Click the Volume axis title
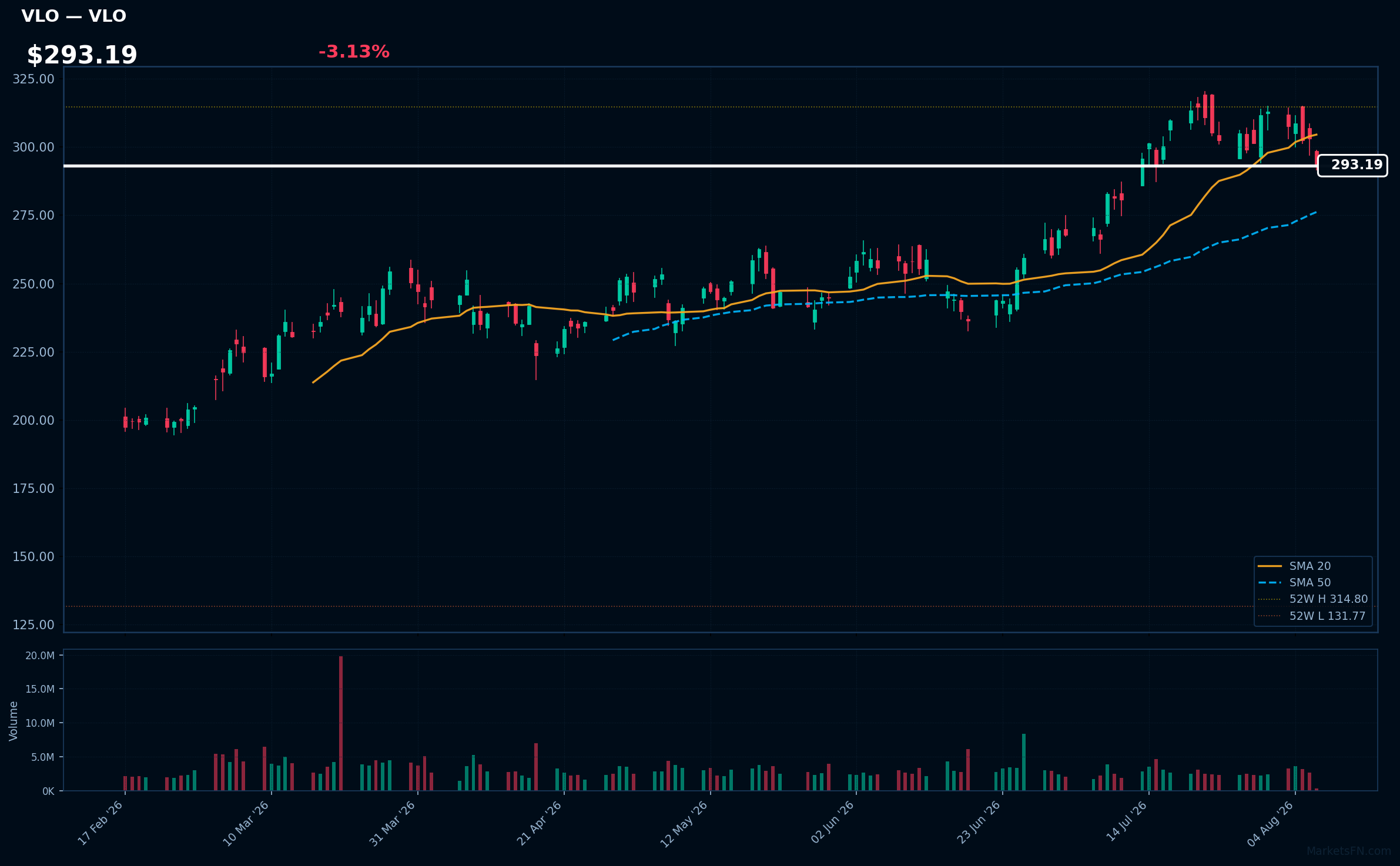Viewport: 1400px width, 866px height. pos(13,721)
